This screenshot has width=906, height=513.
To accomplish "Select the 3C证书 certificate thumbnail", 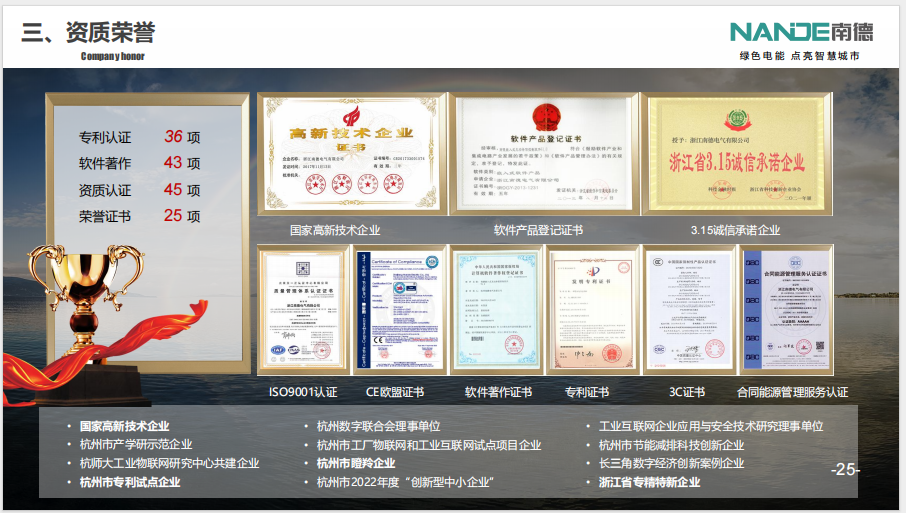I will 687,310.
